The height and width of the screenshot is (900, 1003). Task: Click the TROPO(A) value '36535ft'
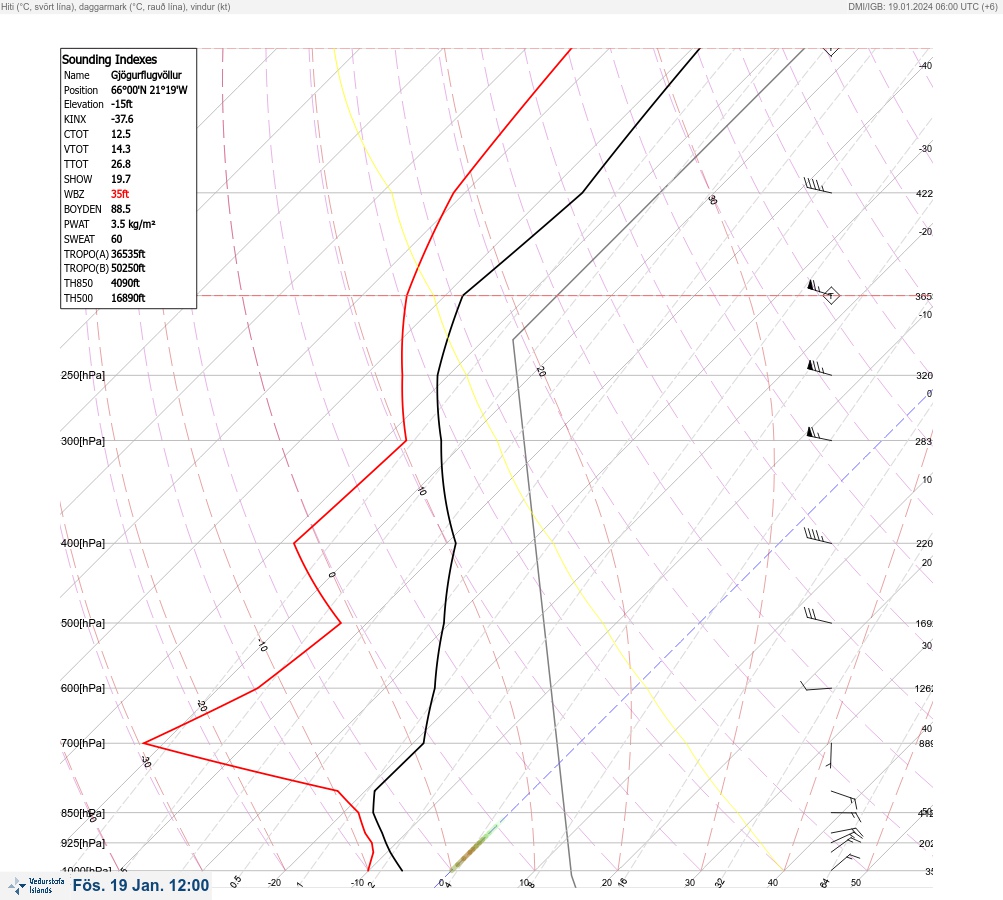pos(128,254)
